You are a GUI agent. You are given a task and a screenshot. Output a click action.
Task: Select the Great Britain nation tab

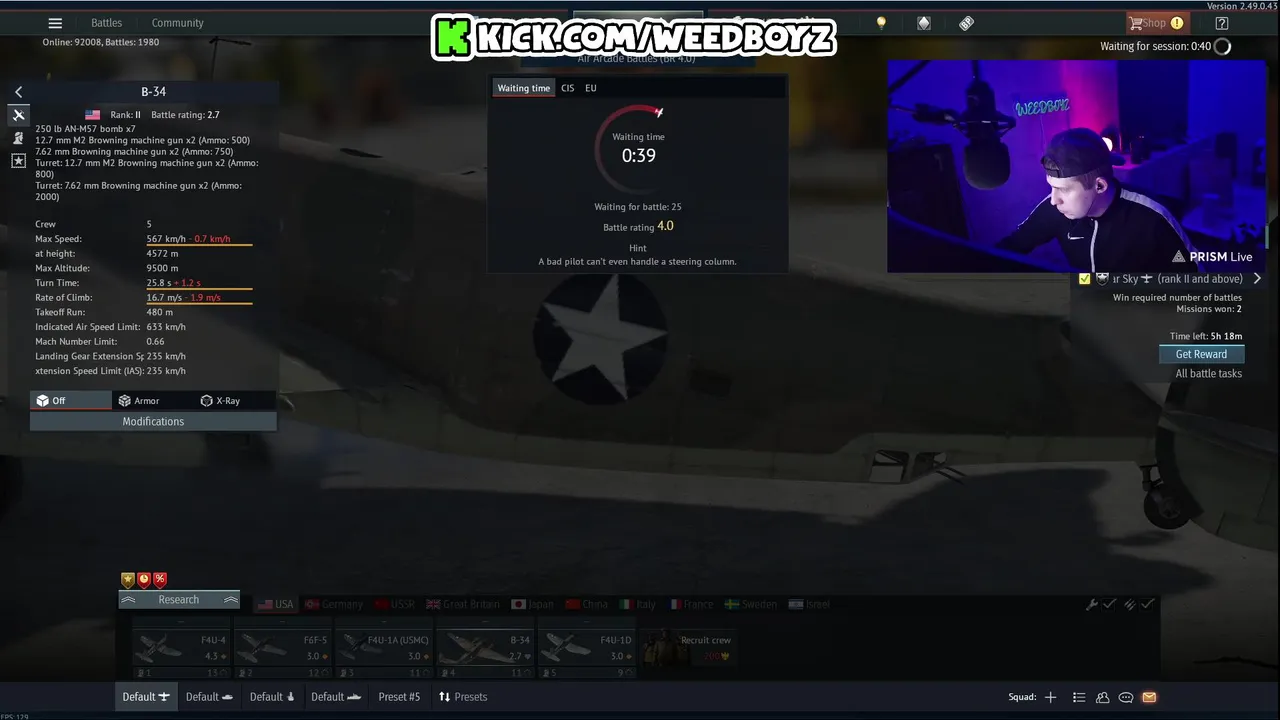click(463, 604)
